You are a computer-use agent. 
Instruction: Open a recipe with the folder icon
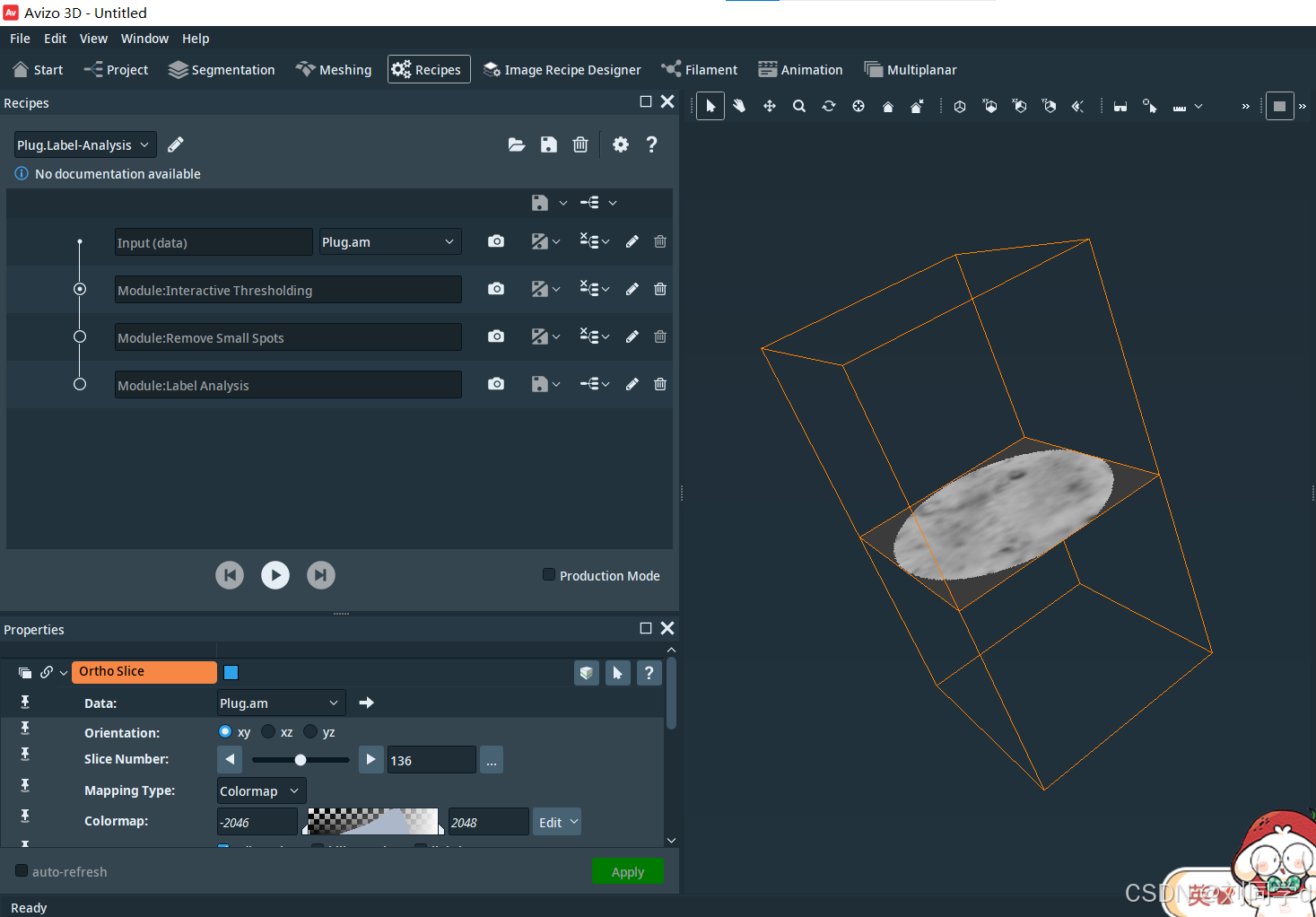click(517, 144)
